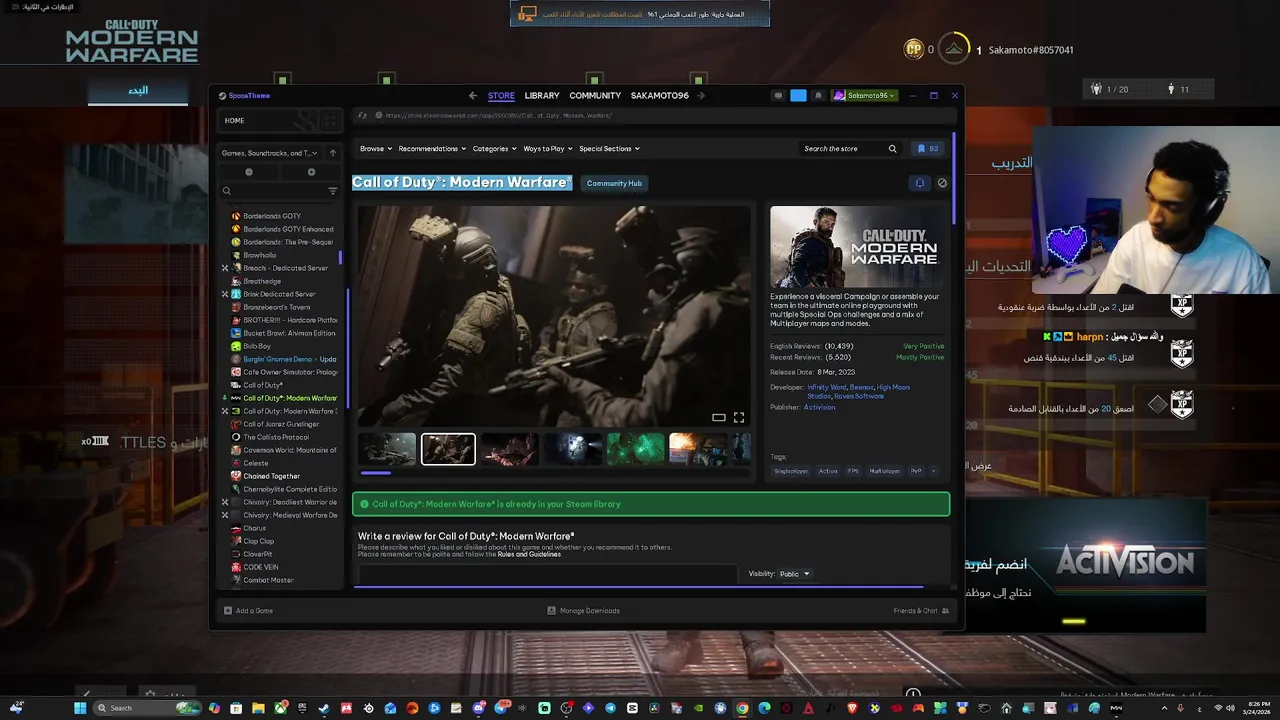Reload the store page
This screenshot has width=1280, height=720.
click(363, 116)
